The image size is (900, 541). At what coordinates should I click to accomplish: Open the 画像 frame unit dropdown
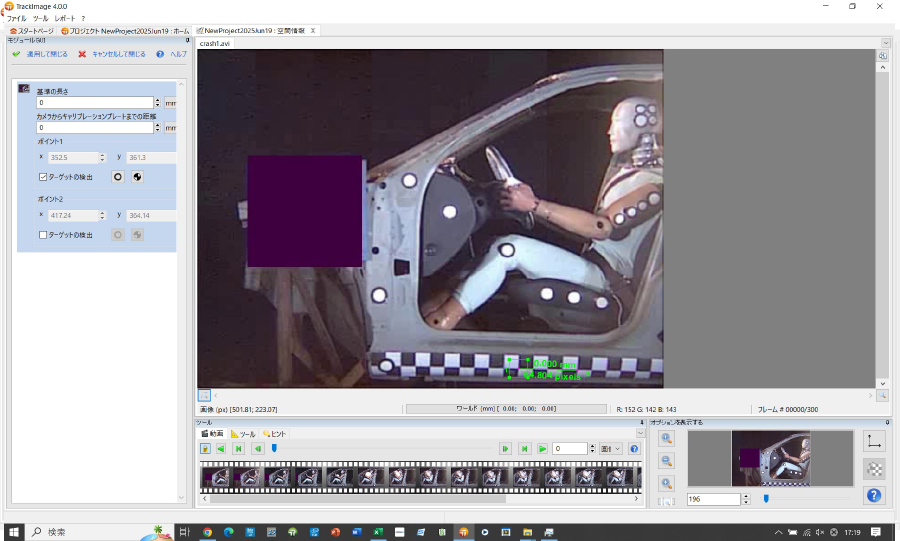pos(610,449)
